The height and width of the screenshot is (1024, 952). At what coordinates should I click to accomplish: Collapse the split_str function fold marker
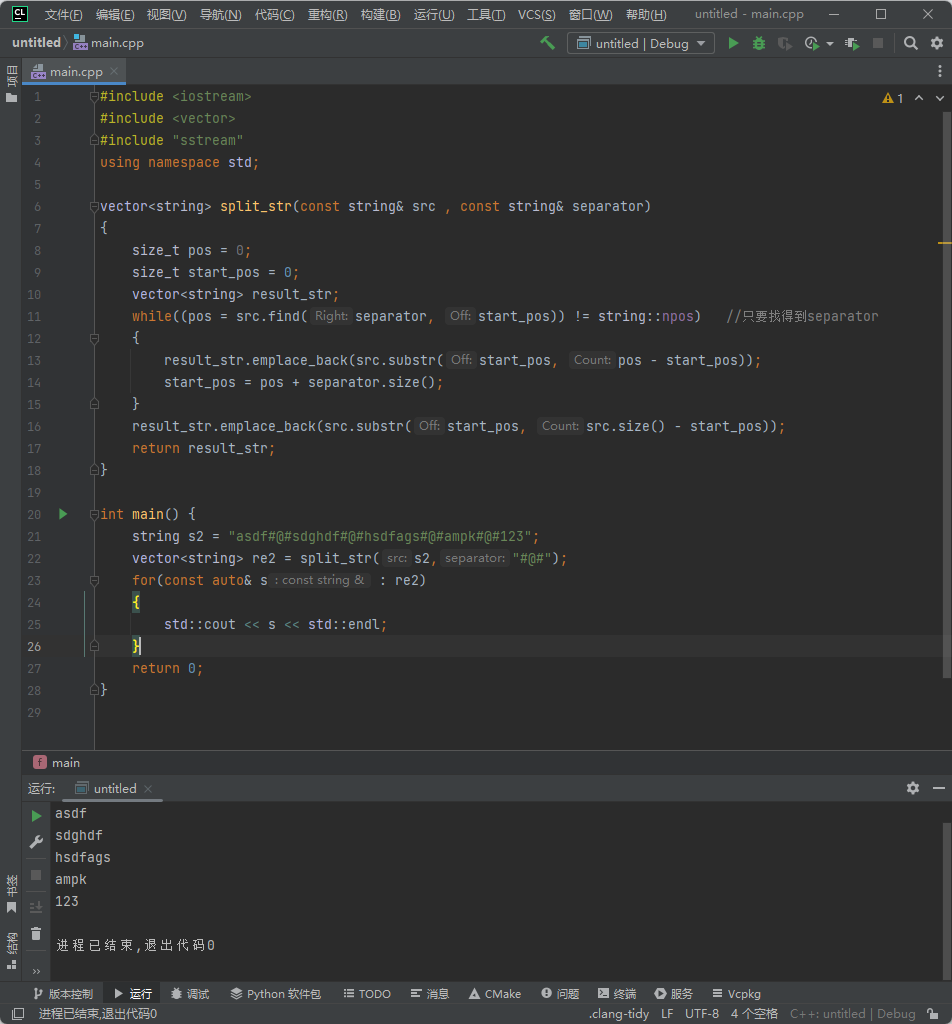click(94, 206)
